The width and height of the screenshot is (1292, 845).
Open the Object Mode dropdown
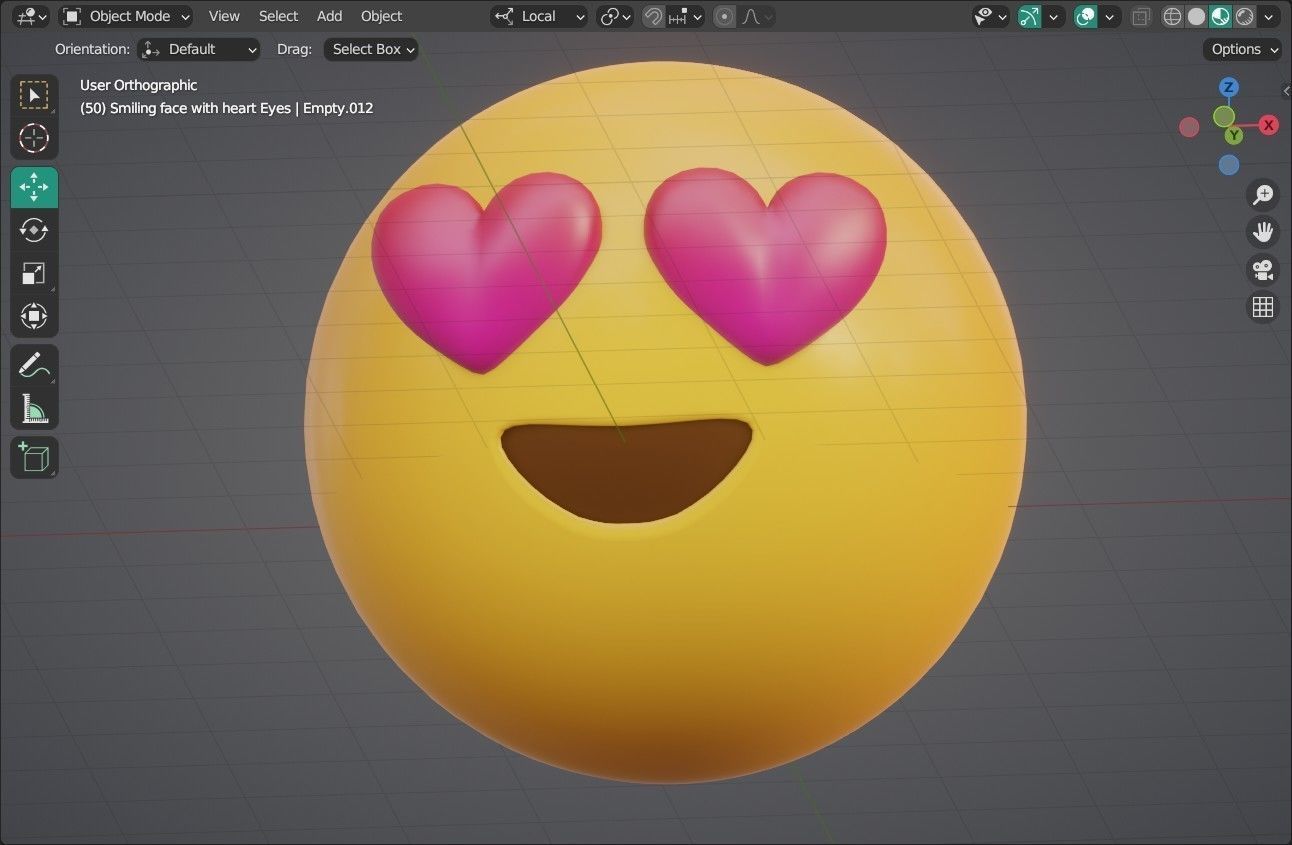(x=126, y=16)
